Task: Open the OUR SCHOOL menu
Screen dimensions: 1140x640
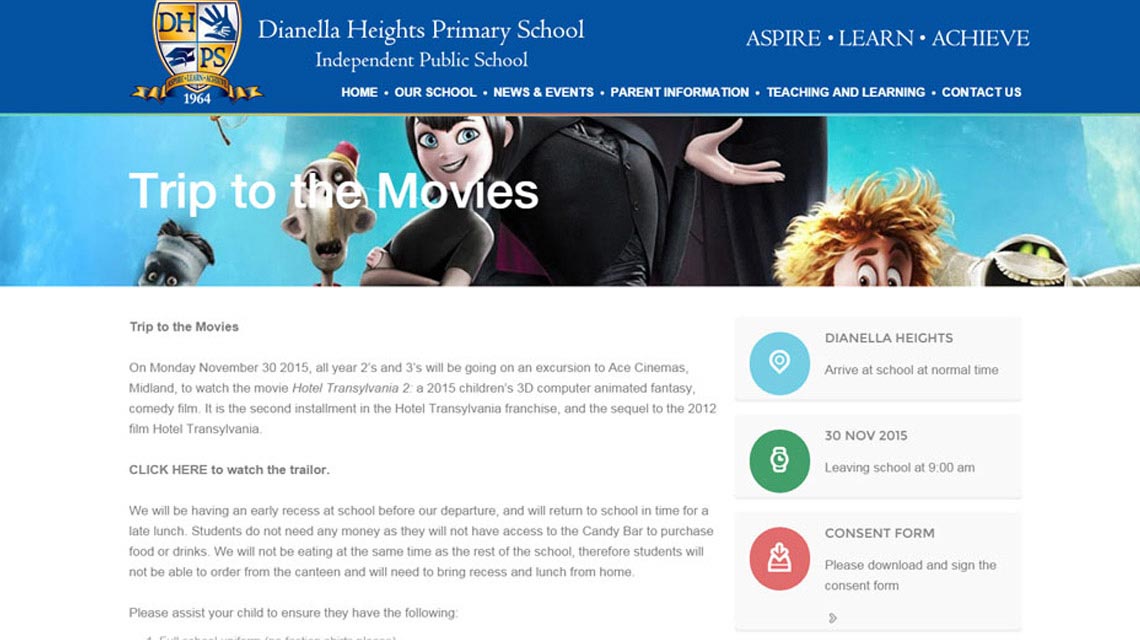Action: pos(435,92)
